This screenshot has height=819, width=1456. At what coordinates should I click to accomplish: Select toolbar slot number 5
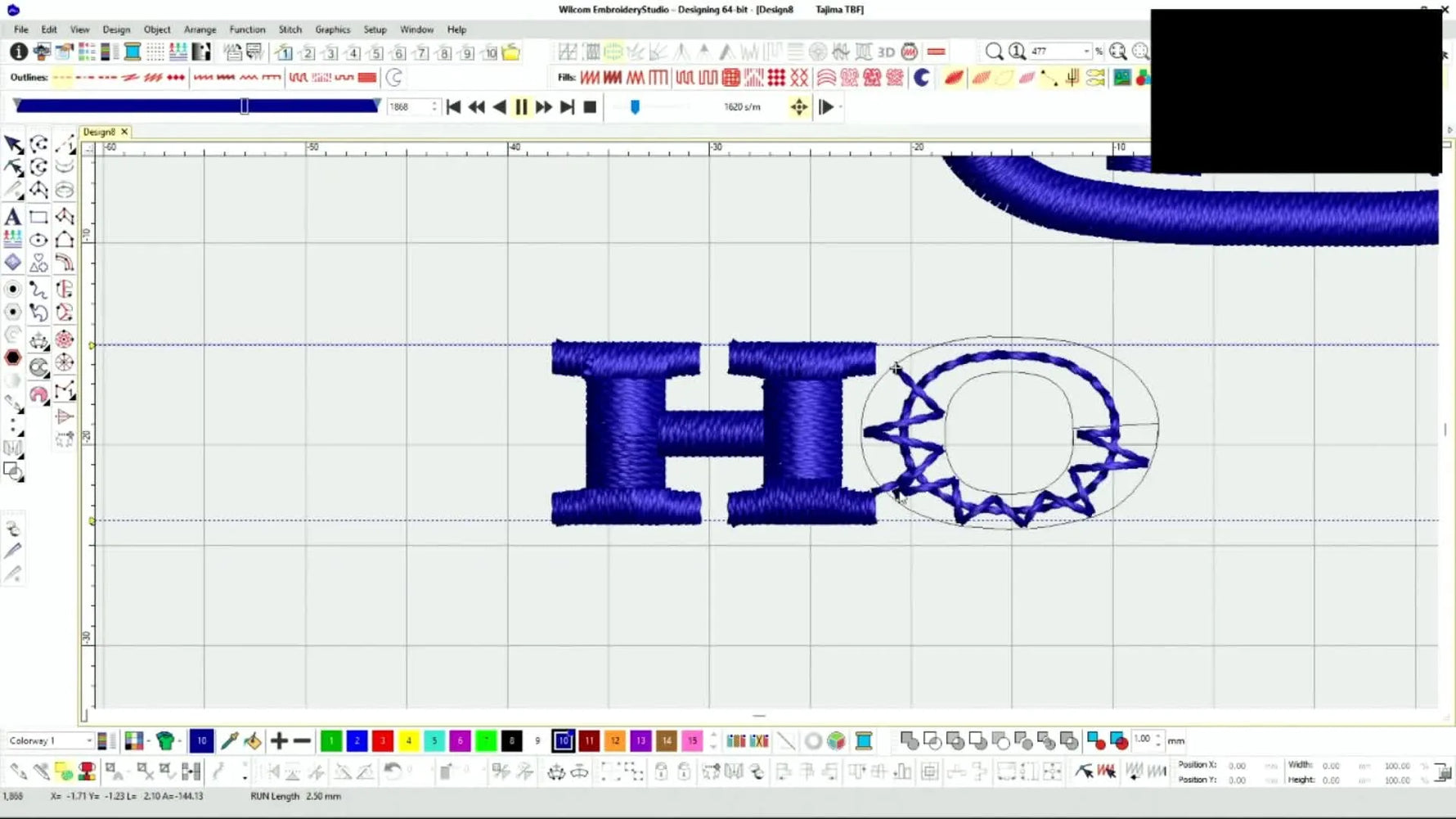pos(375,53)
